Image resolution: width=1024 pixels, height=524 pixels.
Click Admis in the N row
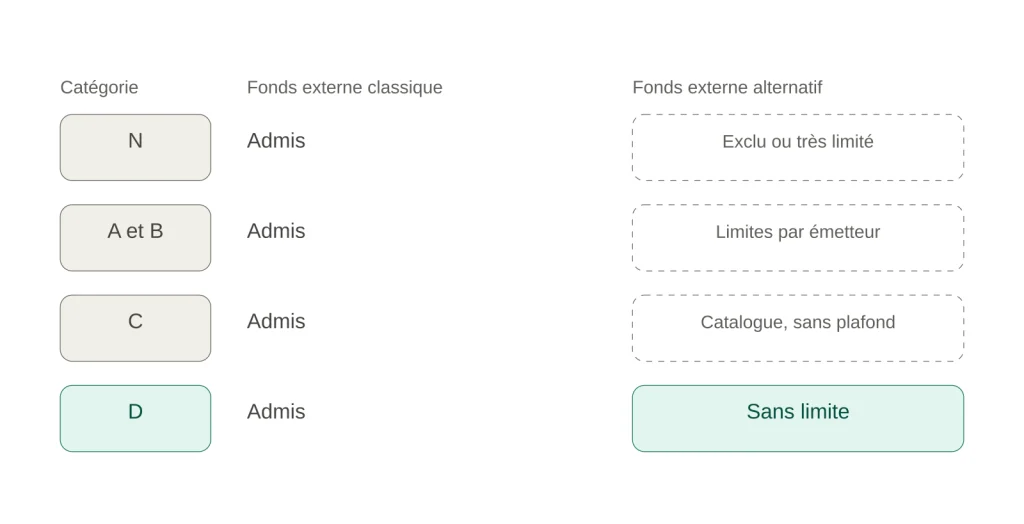276,140
